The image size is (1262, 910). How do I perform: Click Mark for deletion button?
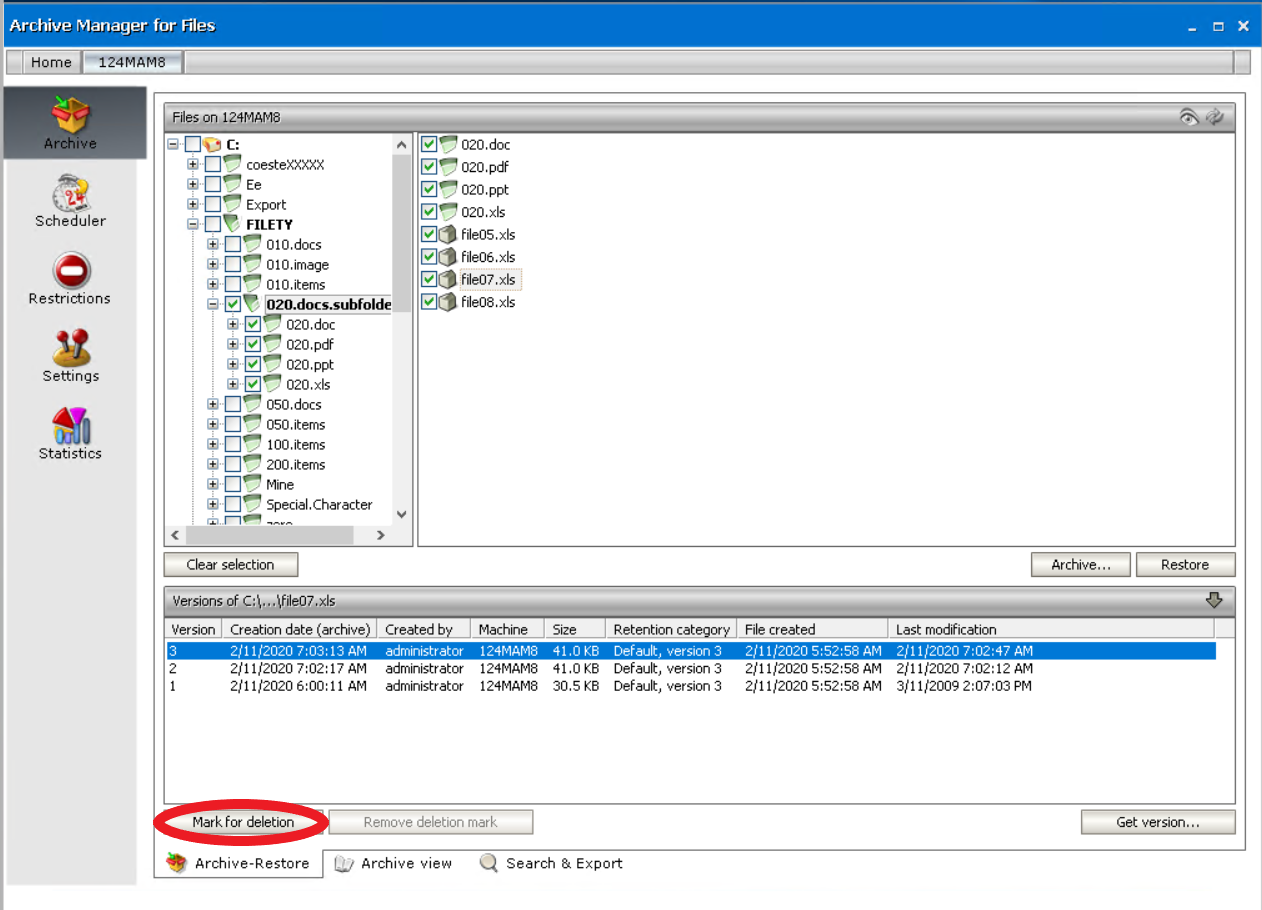[243, 822]
